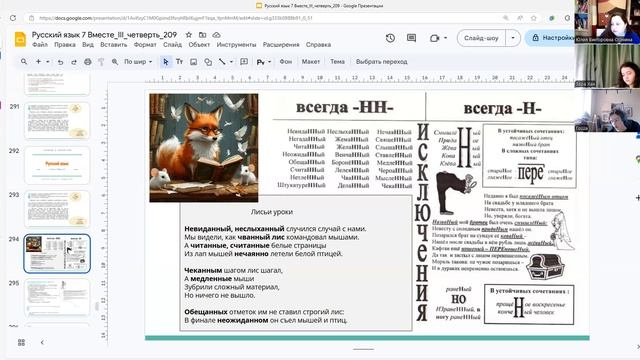Click the 'Лисьи уроки' poem heading
Screen dimensions: 640x360
coord(272,212)
